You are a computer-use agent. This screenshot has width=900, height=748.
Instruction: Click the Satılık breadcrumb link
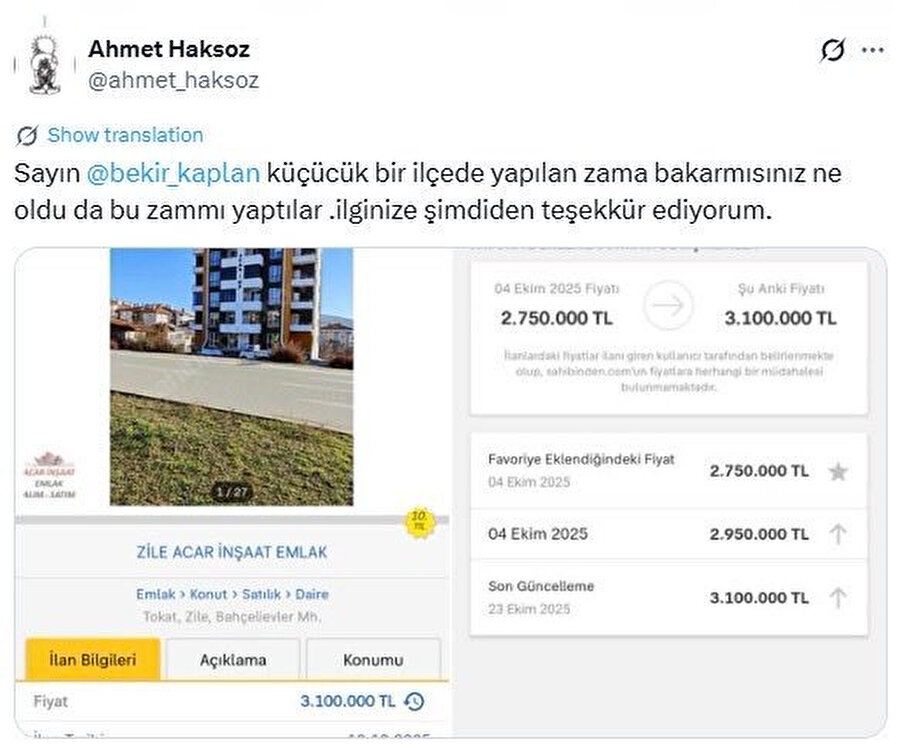(x=263, y=594)
